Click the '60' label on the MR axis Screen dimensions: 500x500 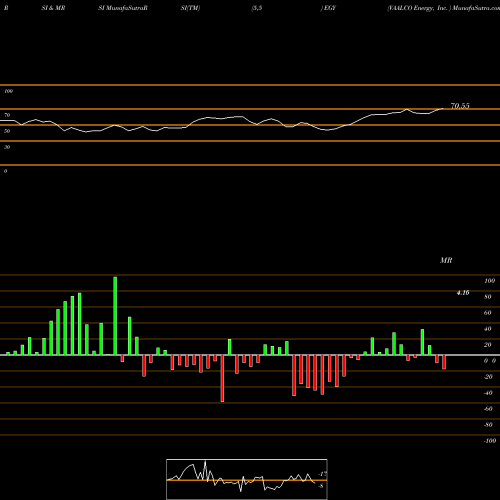coord(488,313)
